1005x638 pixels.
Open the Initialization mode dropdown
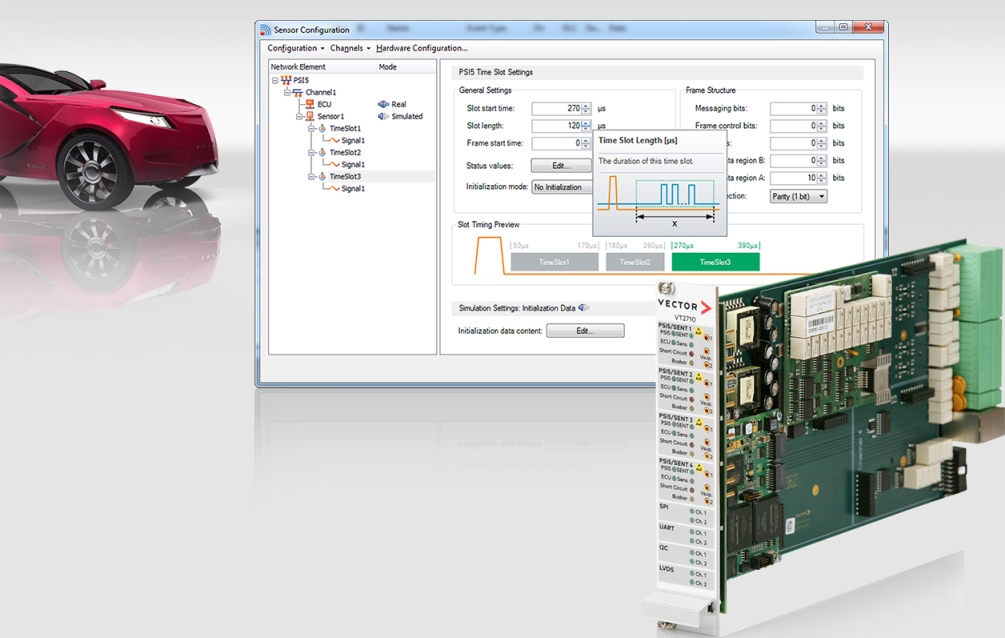(x=562, y=187)
